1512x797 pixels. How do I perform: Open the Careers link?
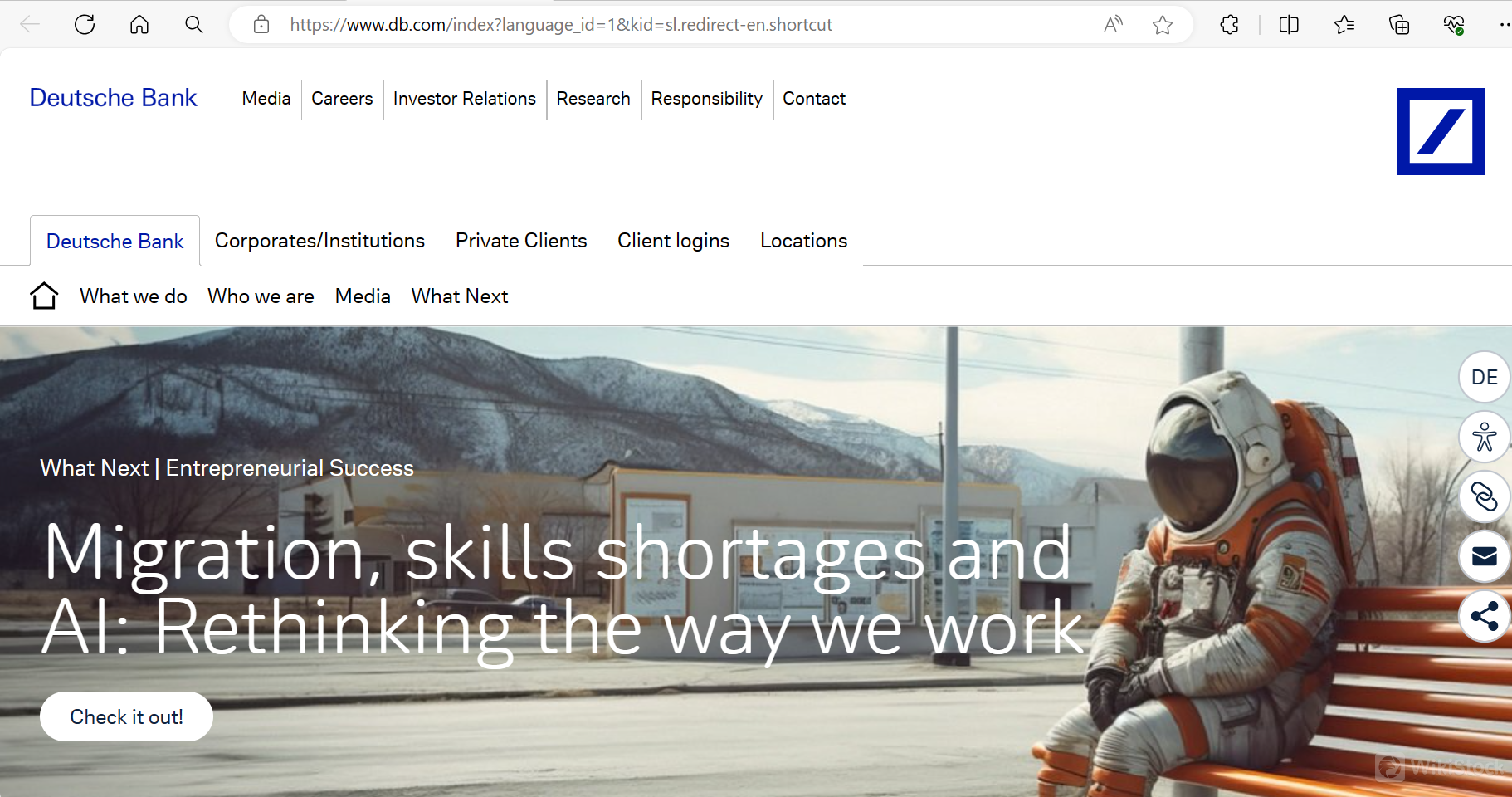(342, 99)
